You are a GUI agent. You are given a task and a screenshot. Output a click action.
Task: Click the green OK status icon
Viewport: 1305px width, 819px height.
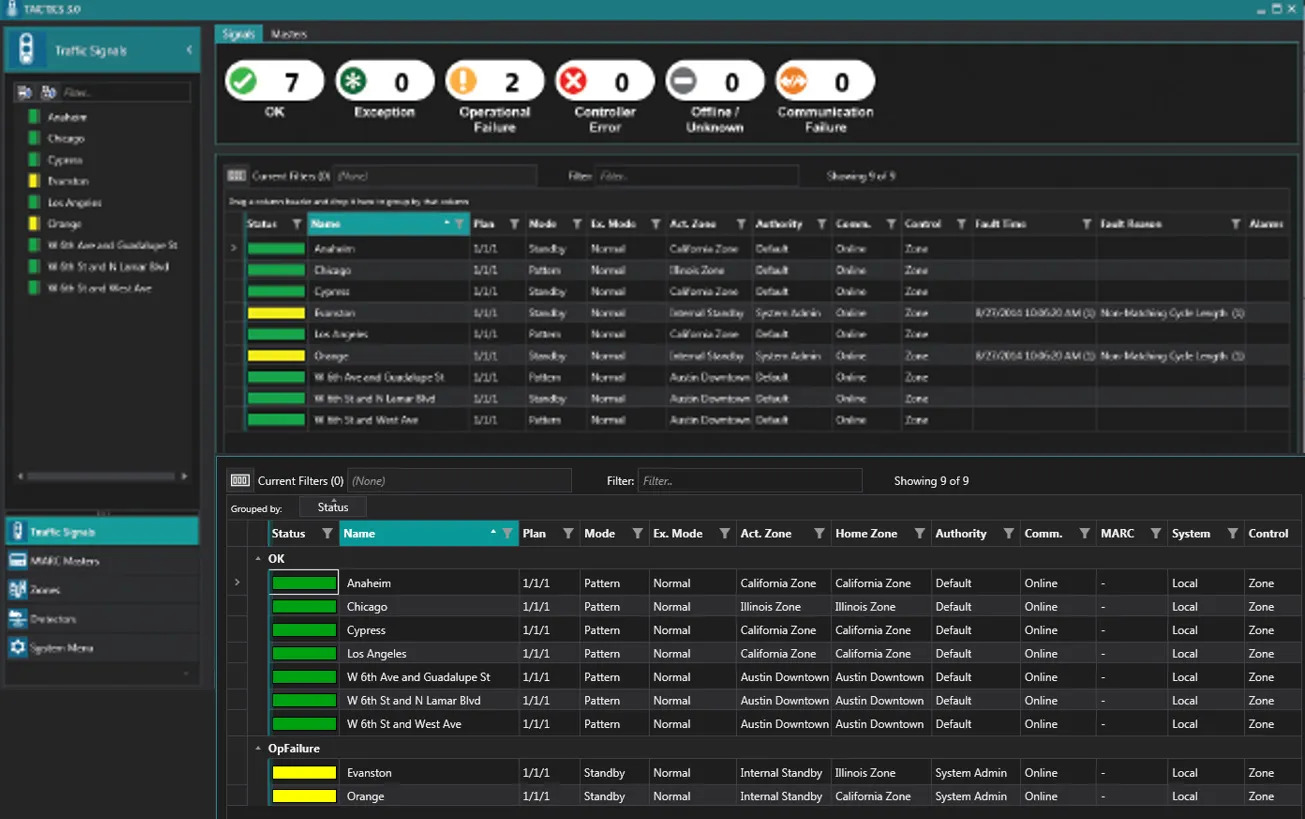coord(244,79)
